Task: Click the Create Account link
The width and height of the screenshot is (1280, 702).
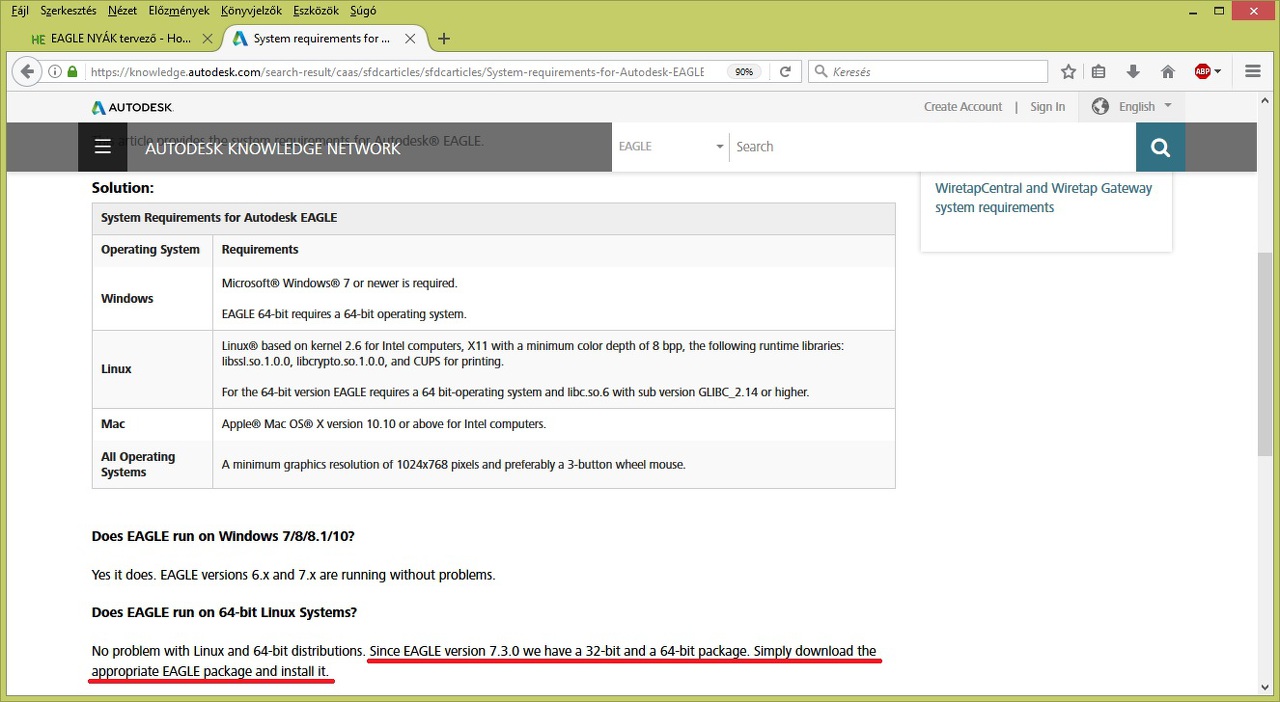Action: pyautogui.click(x=963, y=107)
